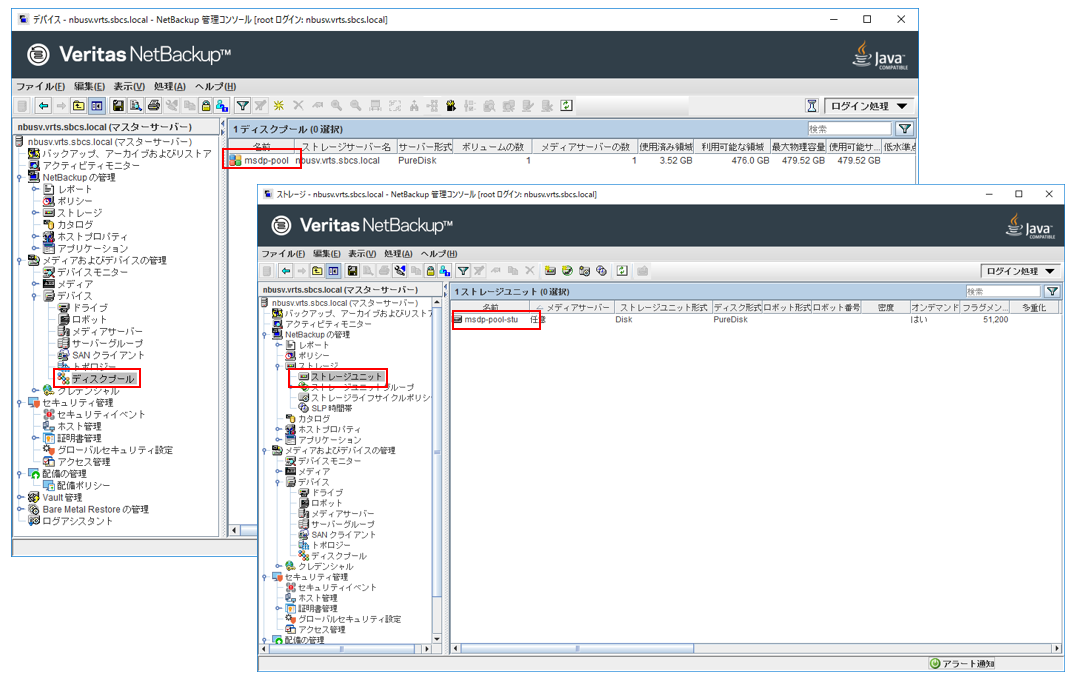Click filter button beside search in Storage window
Viewport: 1073px width, 679px height.
point(1052,292)
